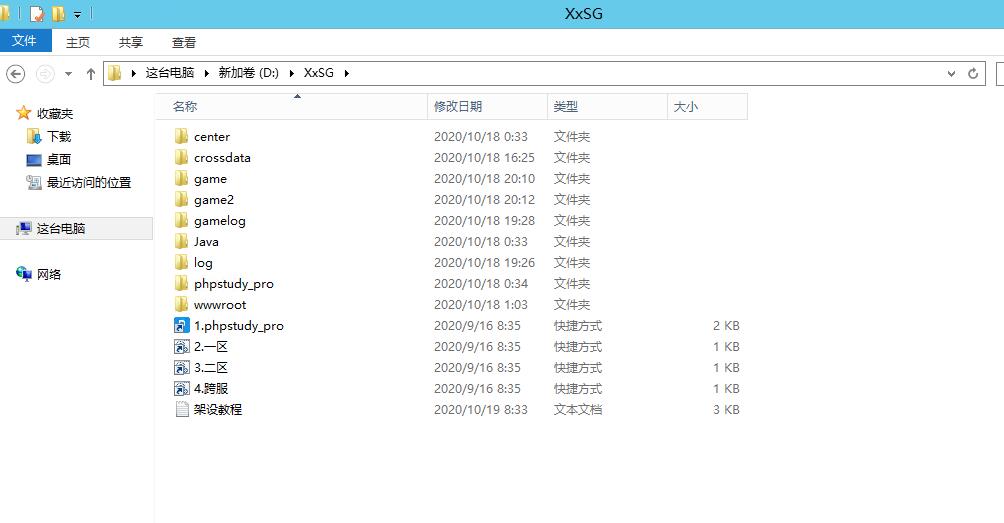Open the Customize Quick Access Toolbar dropdown
Image resolution: width=1004 pixels, height=523 pixels.
click(x=78, y=15)
